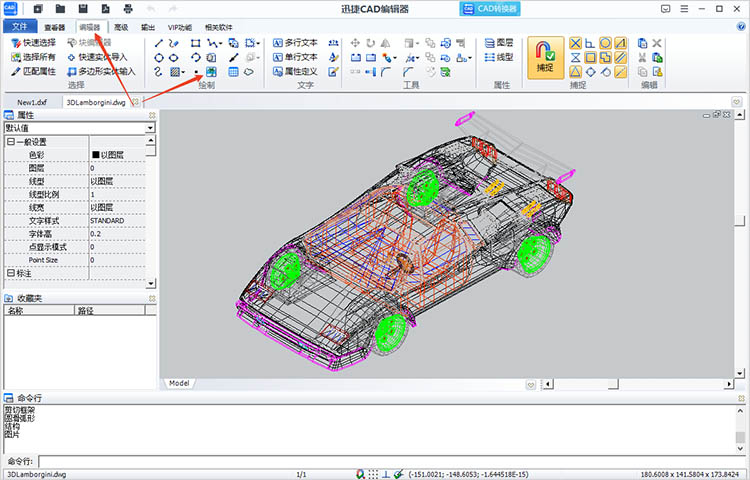This screenshot has height=480, width=750.
Task: Click the Print icon in title bar
Action: 128,9
